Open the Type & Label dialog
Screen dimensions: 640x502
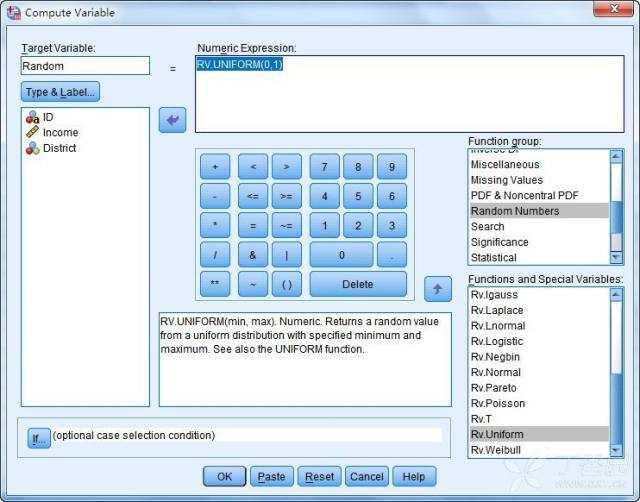point(60,92)
